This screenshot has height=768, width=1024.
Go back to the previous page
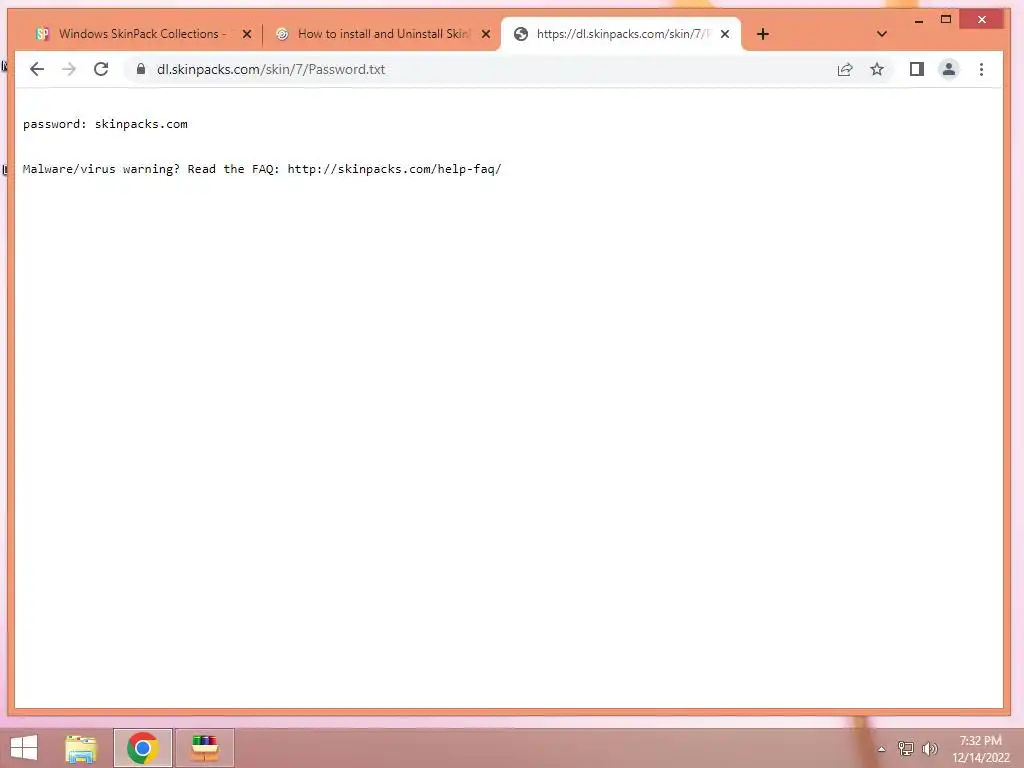click(37, 69)
